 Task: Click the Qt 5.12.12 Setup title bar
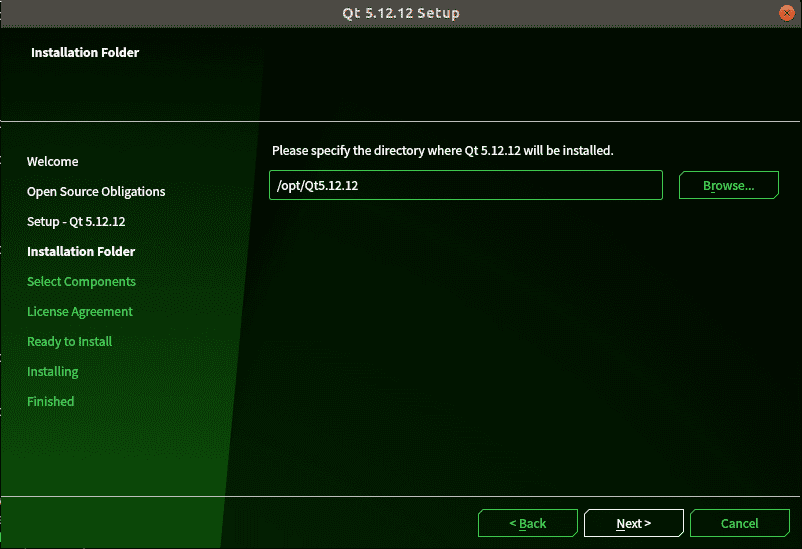click(x=400, y=13)
